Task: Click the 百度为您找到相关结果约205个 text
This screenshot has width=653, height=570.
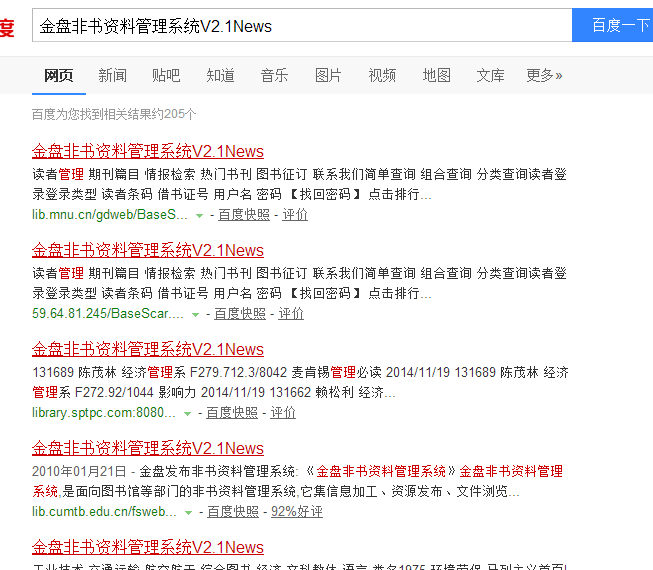Action: pyautogui.click(x=114, y=114)
